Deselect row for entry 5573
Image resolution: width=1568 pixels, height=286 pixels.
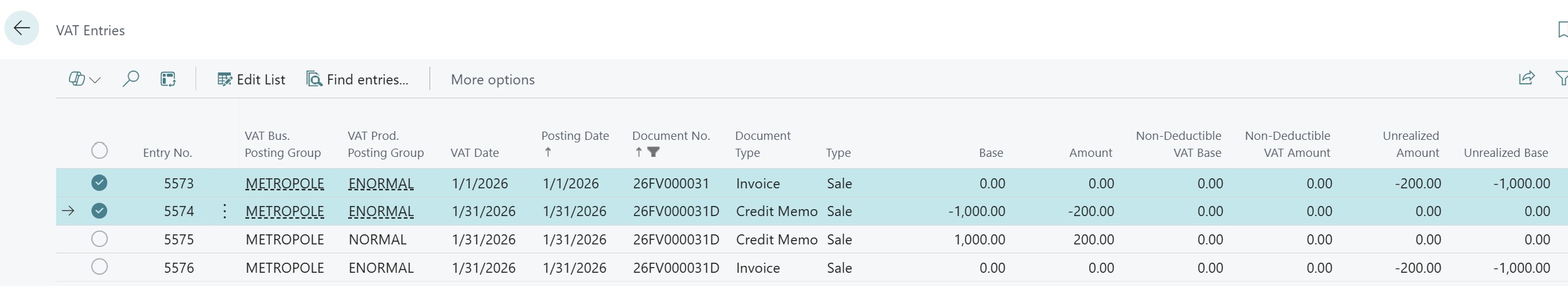[x=100, y=183]
